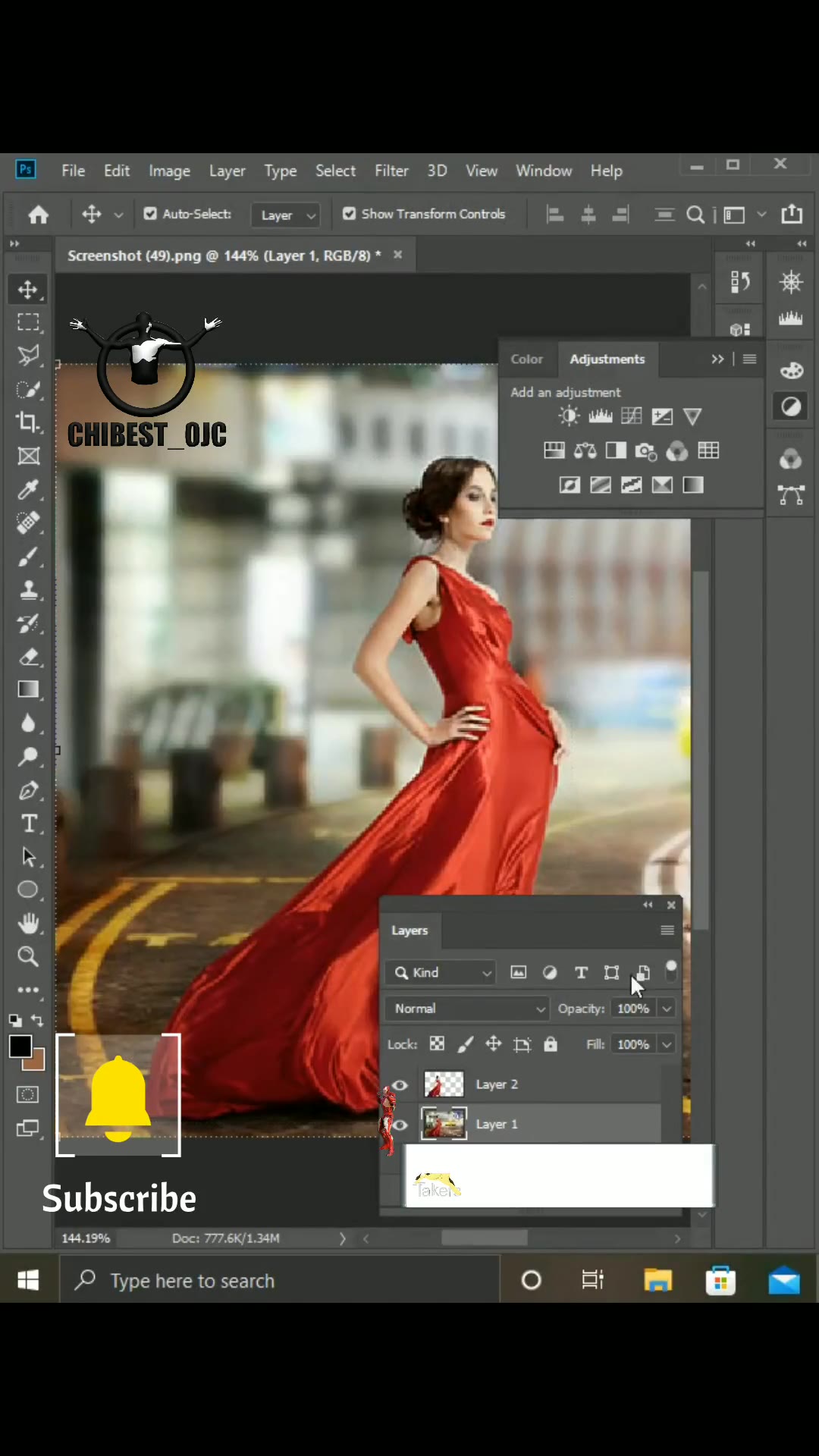Add a Color Balance adjustment
Image resolution: width=819 pixels, height=1456 pixels.
pyautogui.click(x=585, y=451)
